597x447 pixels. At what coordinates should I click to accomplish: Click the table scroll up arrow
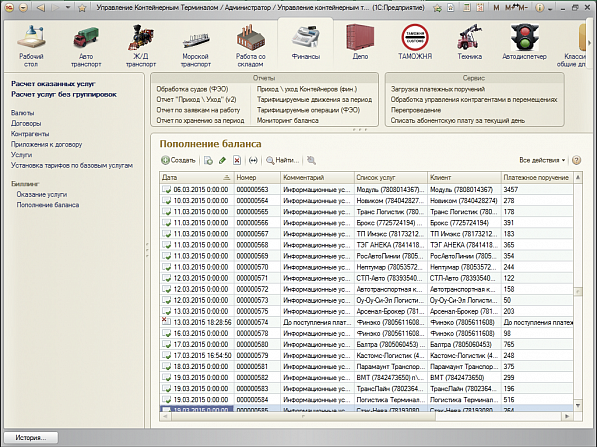[x=578, y=177]
